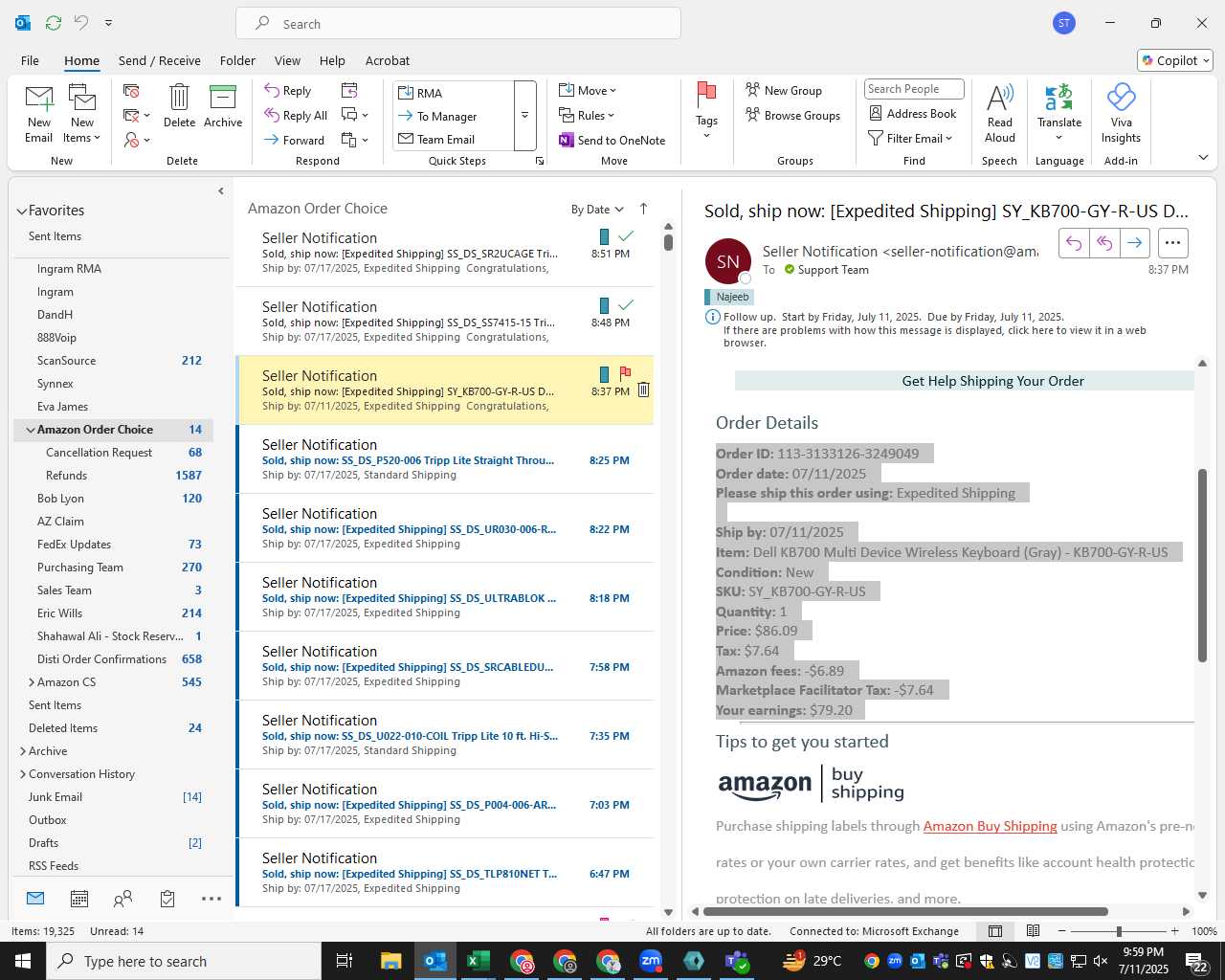Open the Filter Email dropdown
This screenshot has width=1225, height=980.
point(910,138)
